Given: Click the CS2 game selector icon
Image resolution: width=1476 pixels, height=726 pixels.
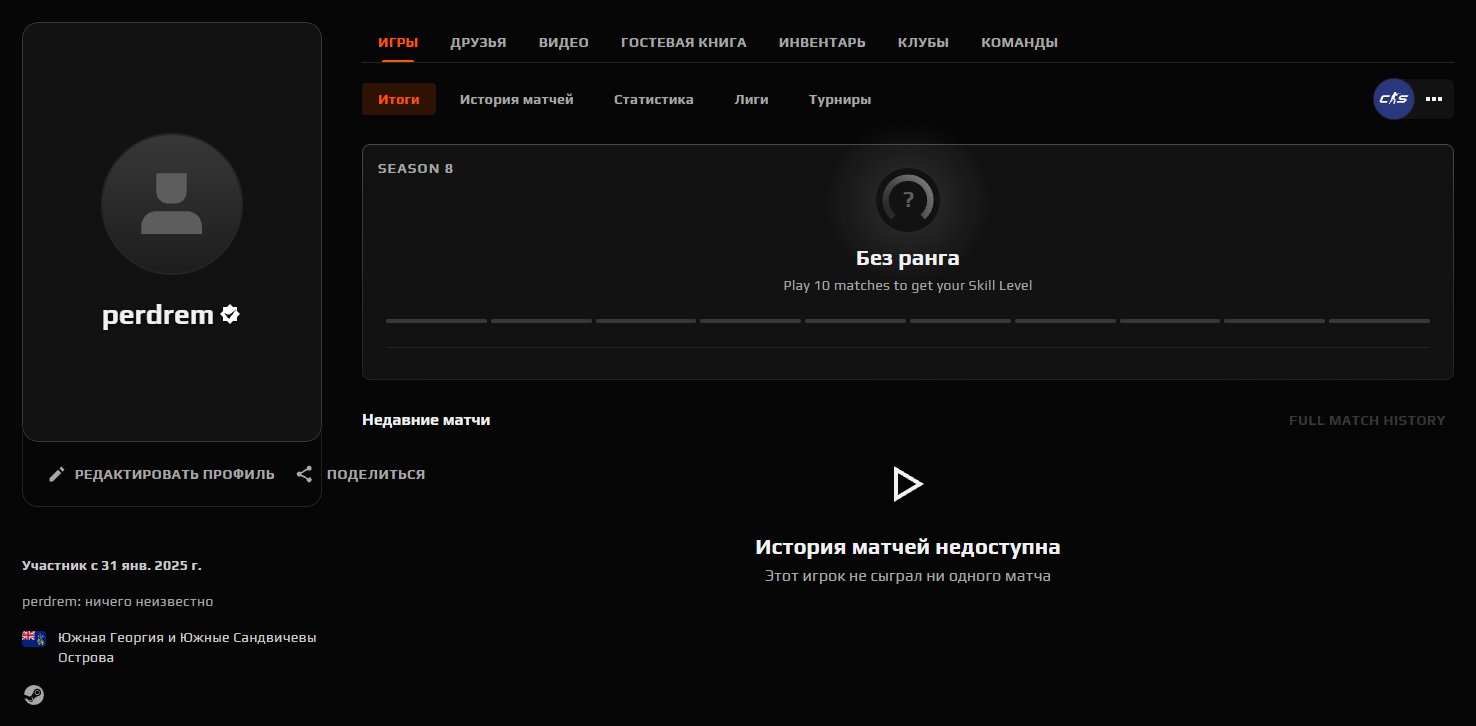Looking at the screenshot, I should (x=1393, y=99).
